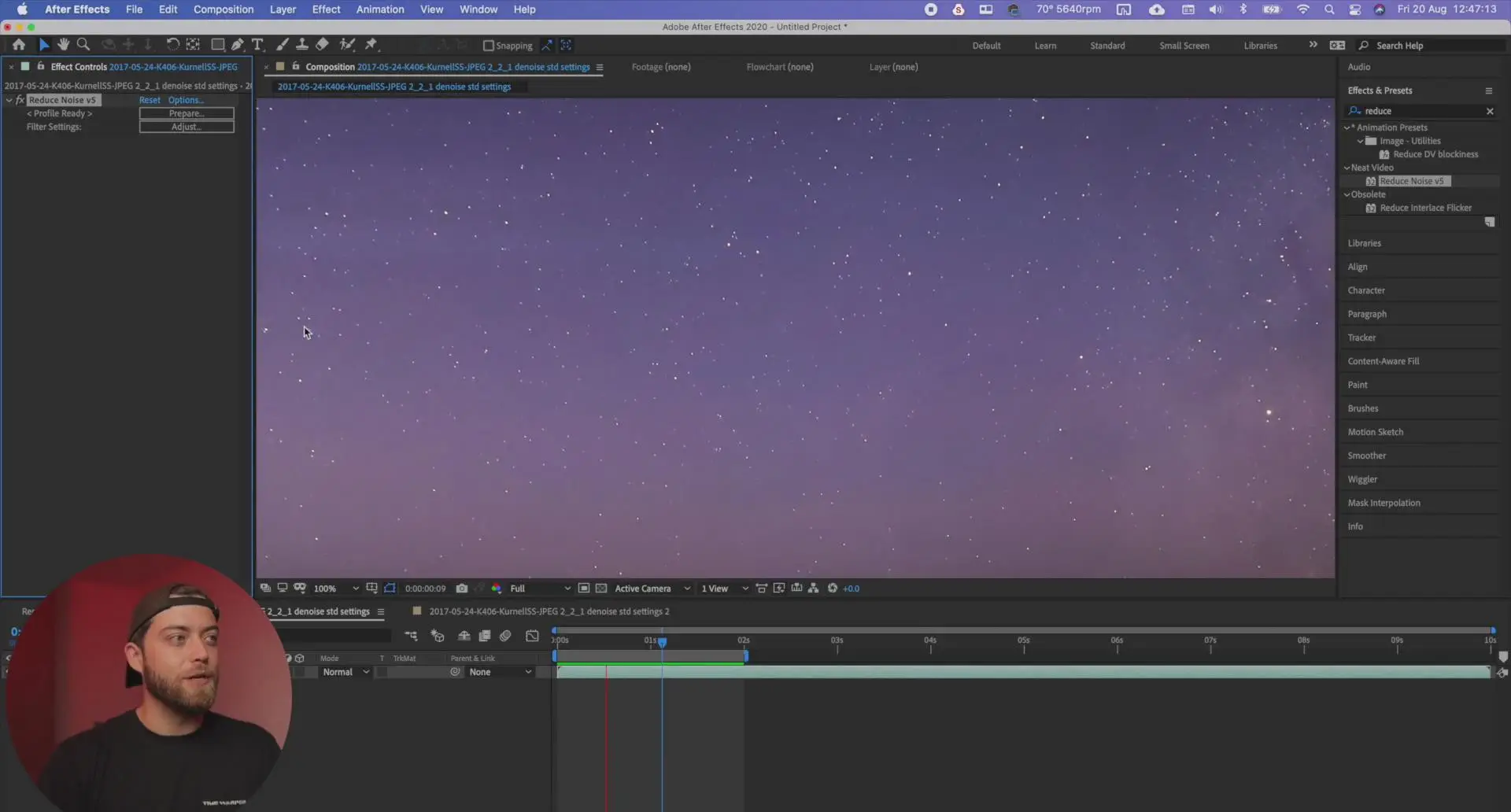1511x812 pixels.
Task: Select the Pen tool
Action: [x=238, y=45]
